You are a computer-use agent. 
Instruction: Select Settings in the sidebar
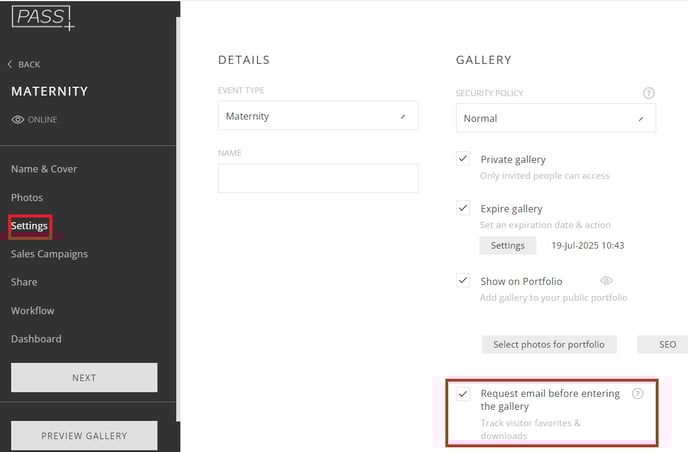(x=29, y=226)
